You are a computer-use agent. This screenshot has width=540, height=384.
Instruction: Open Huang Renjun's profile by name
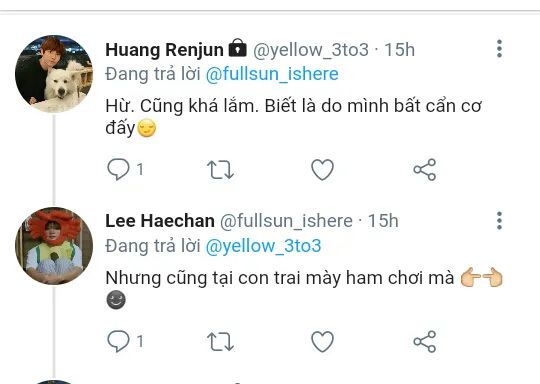164,50
